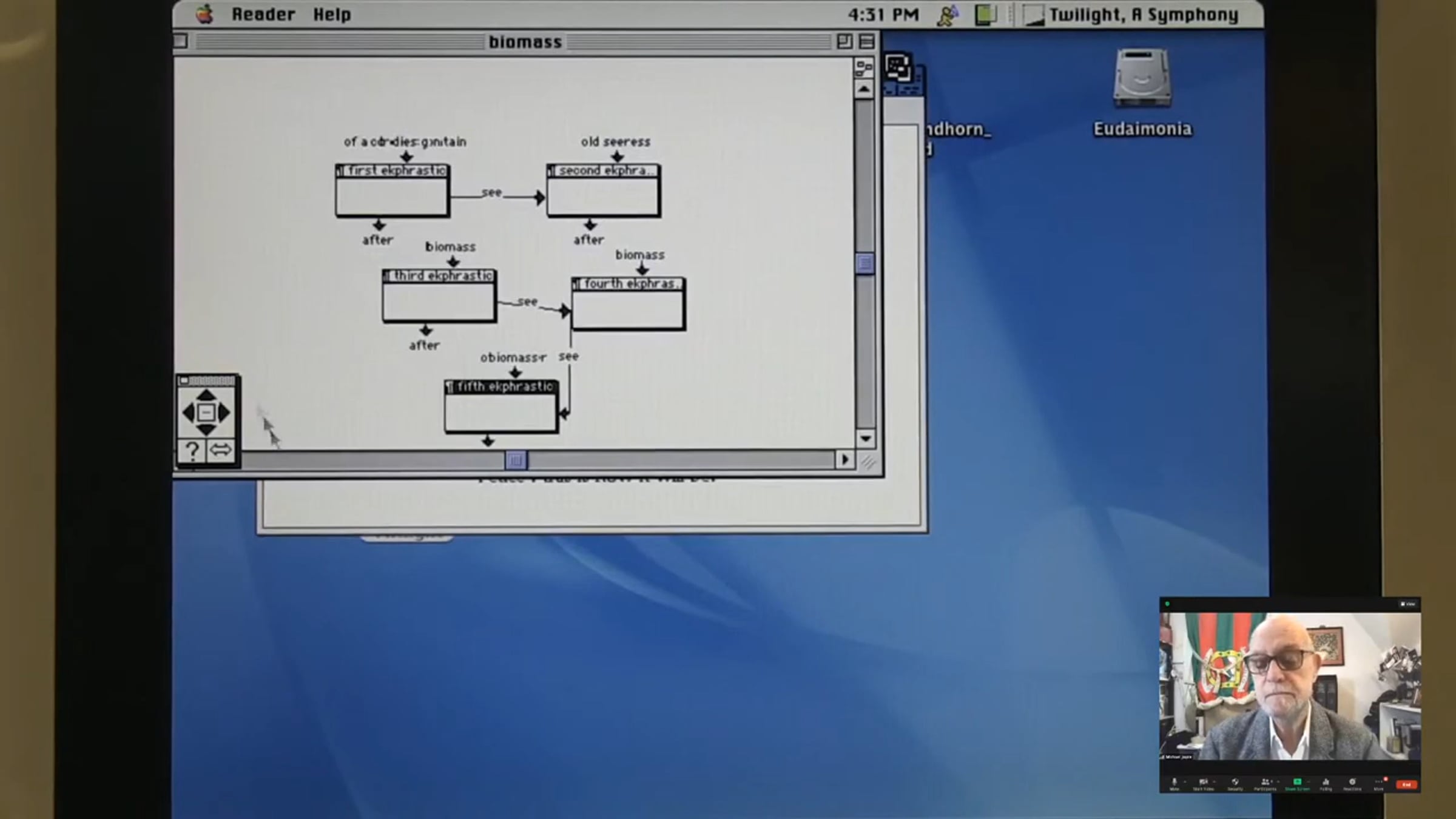
Task: Click the horizontal scrollbar thumb in biomass window
Action: tap(516, 460)
